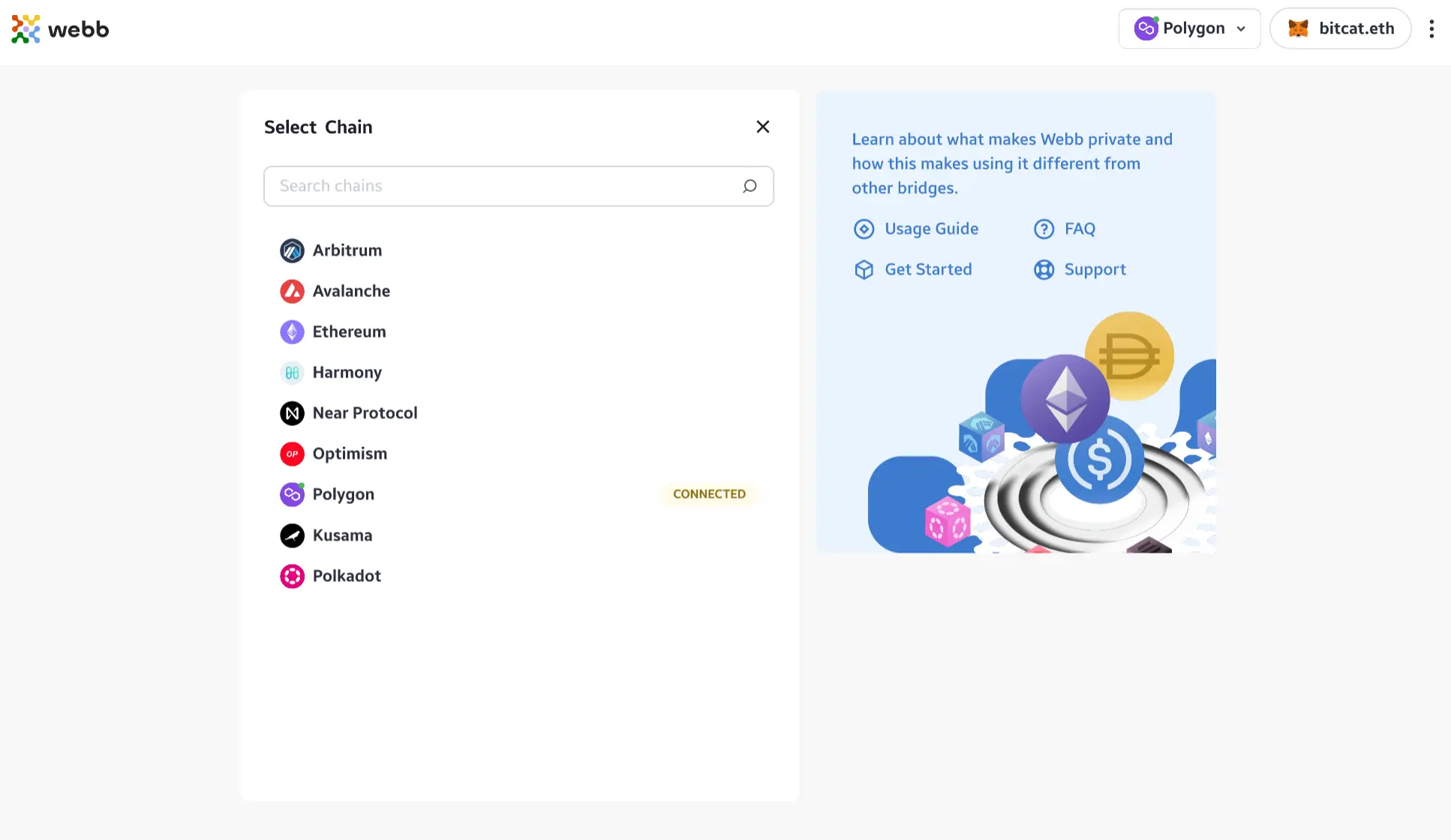Click the Harmony chain icon
The height and width of the screenshot is (840, 1451).
coord(291,371)
